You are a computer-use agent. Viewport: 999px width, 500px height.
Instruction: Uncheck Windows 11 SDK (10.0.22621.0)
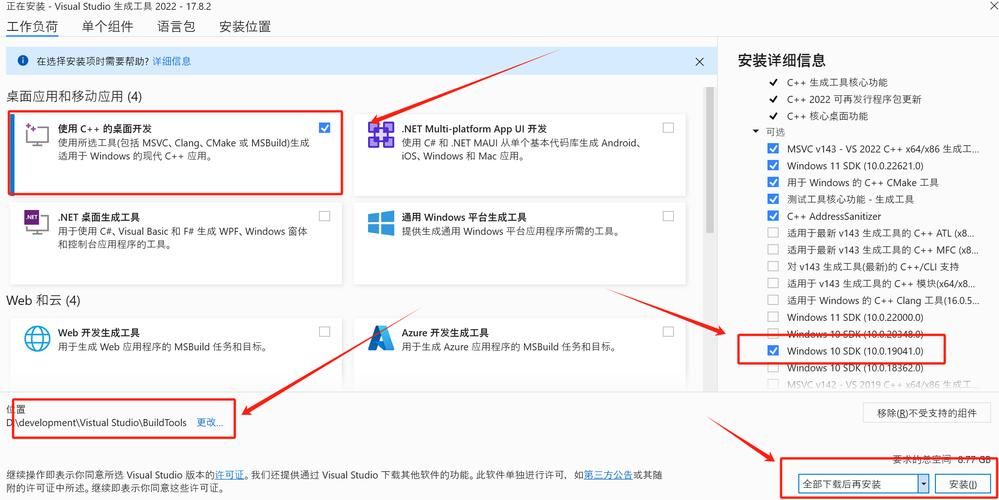(773, 165)
